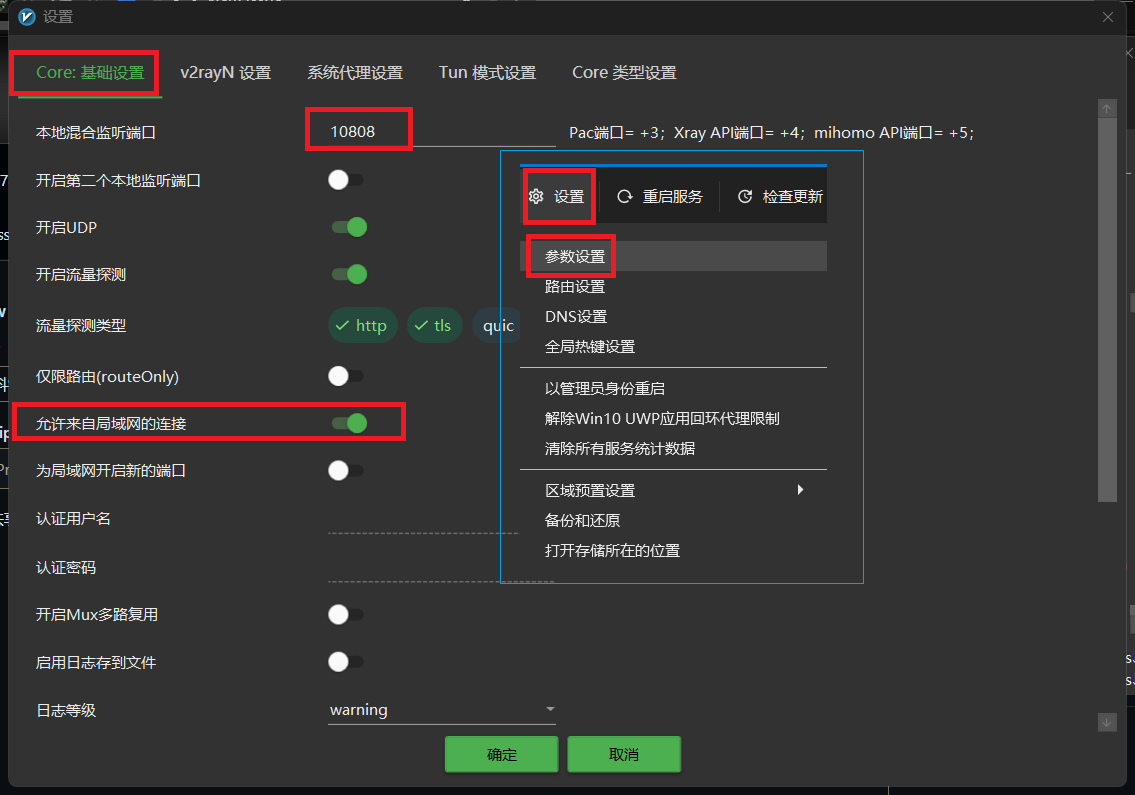Click the scrollbar down arrow
Image resolution: width=1135 pixels, height=795 pixels.
1107,722
